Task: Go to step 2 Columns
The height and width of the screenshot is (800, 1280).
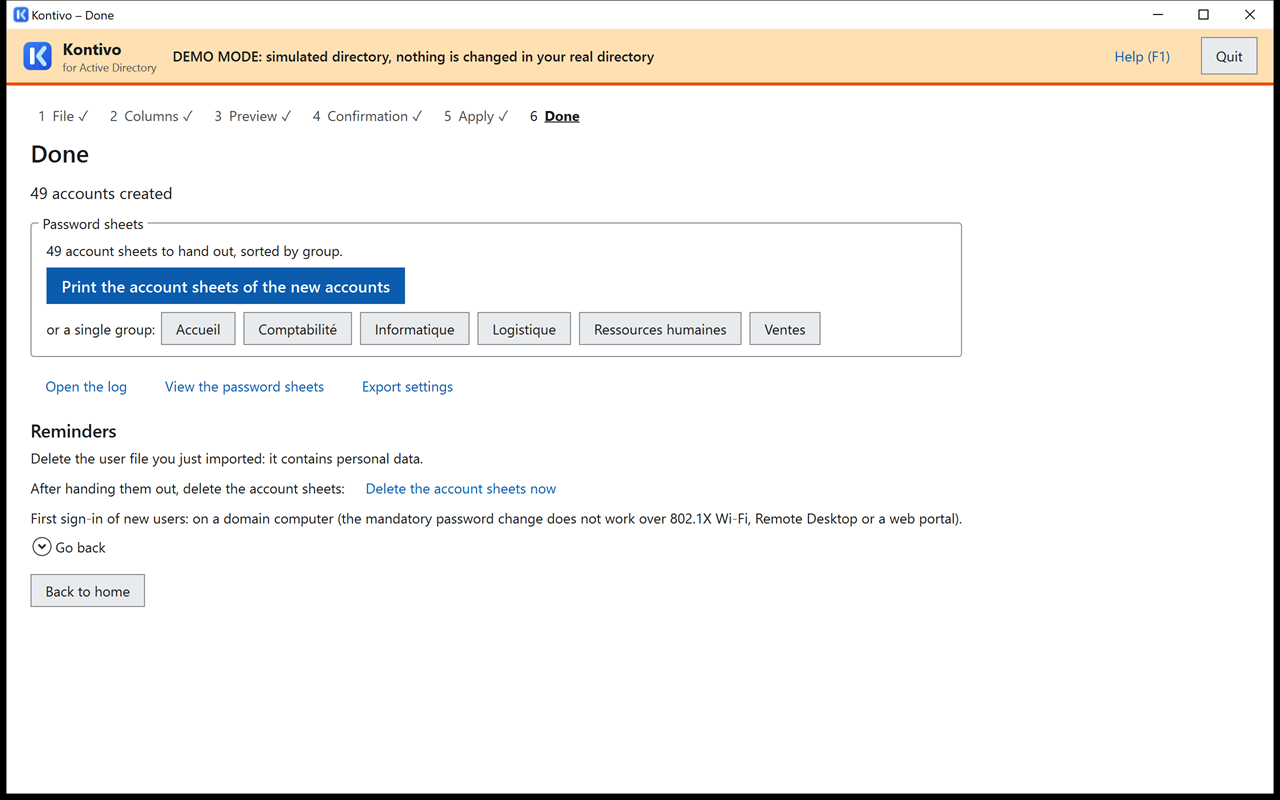Action: pos(151,116)
